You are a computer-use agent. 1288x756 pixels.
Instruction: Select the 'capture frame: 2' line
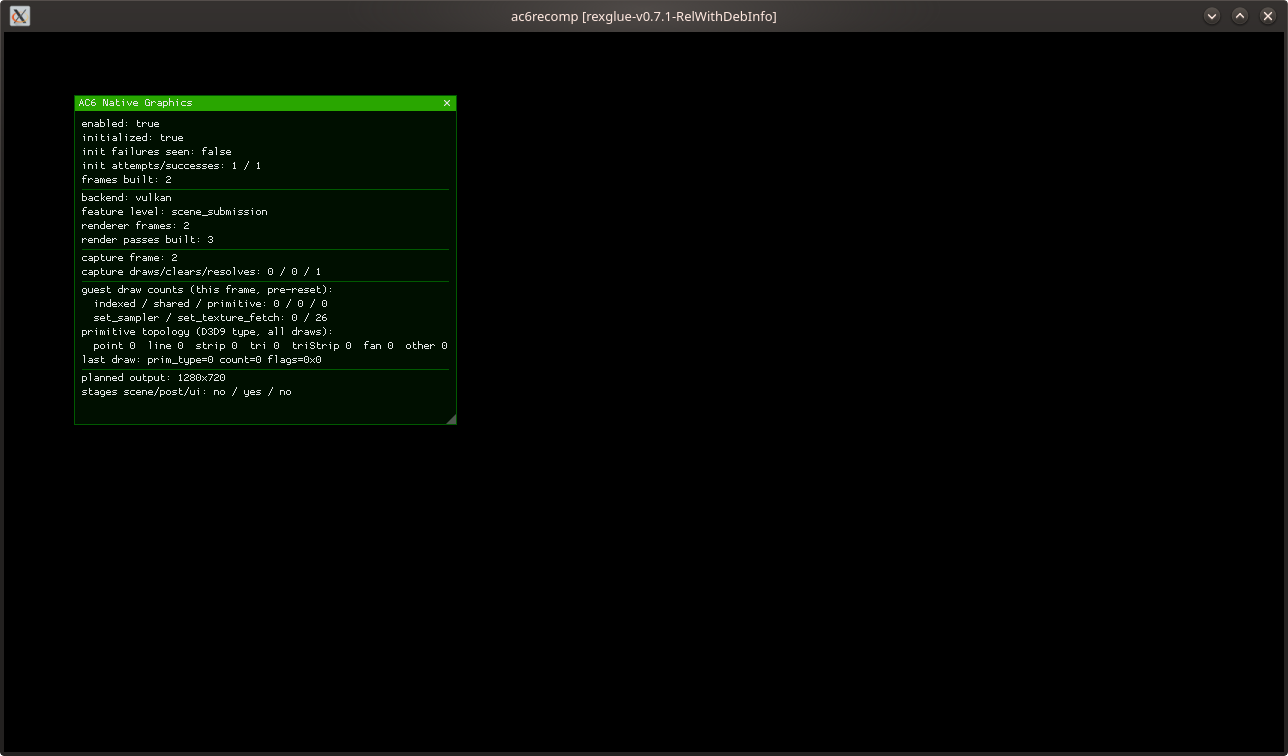tap(129, 258)
